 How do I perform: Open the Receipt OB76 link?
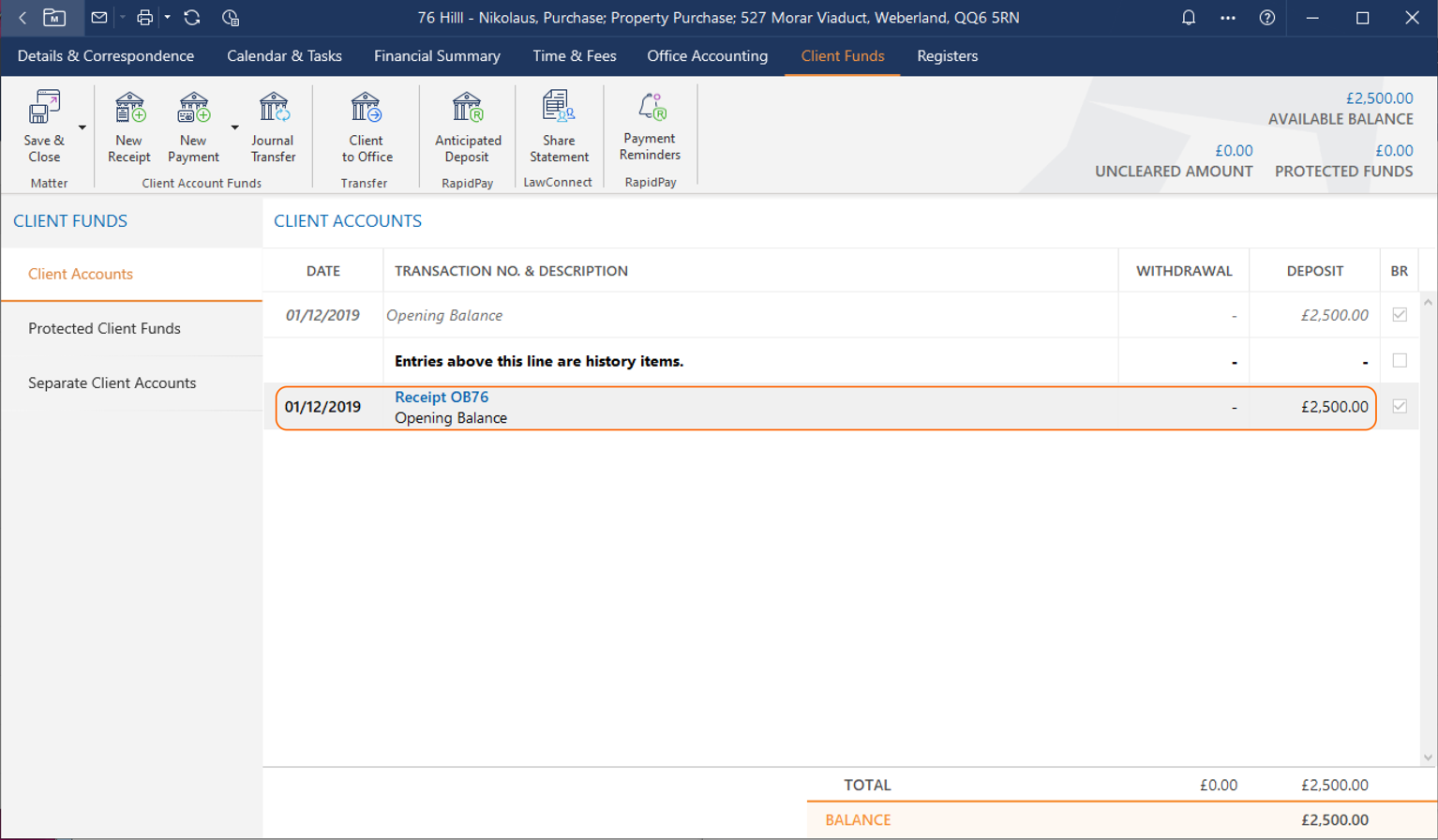[441, 397]
